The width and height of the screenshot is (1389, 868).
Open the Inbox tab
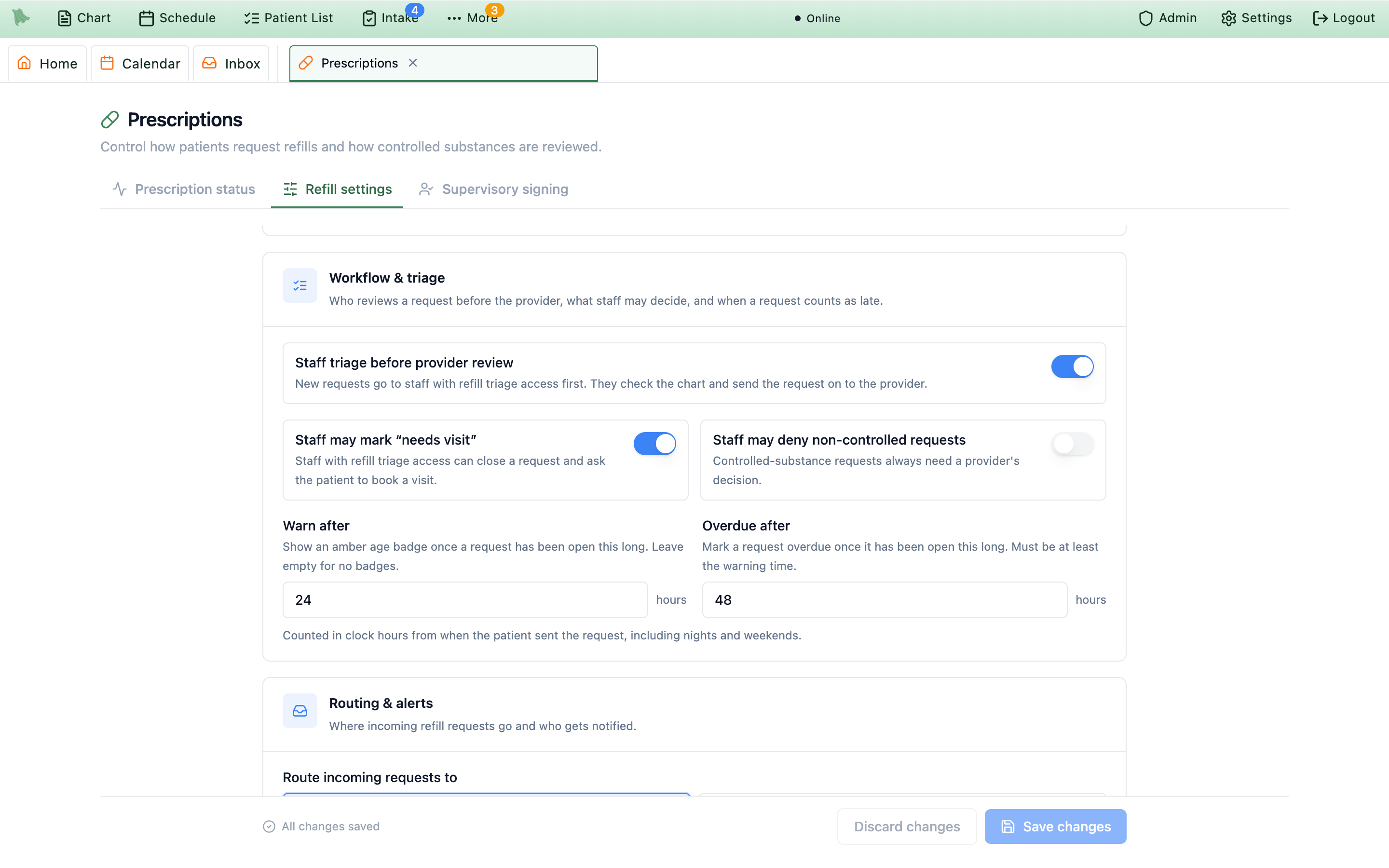(231, 63)
